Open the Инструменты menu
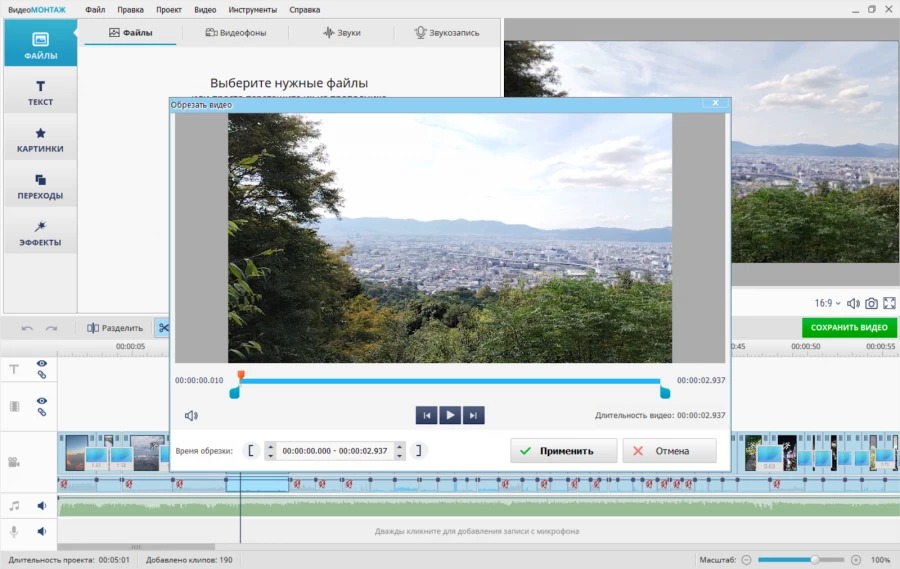Image resolution: width=900 pixels, height=569 pixels. [253, 10]
